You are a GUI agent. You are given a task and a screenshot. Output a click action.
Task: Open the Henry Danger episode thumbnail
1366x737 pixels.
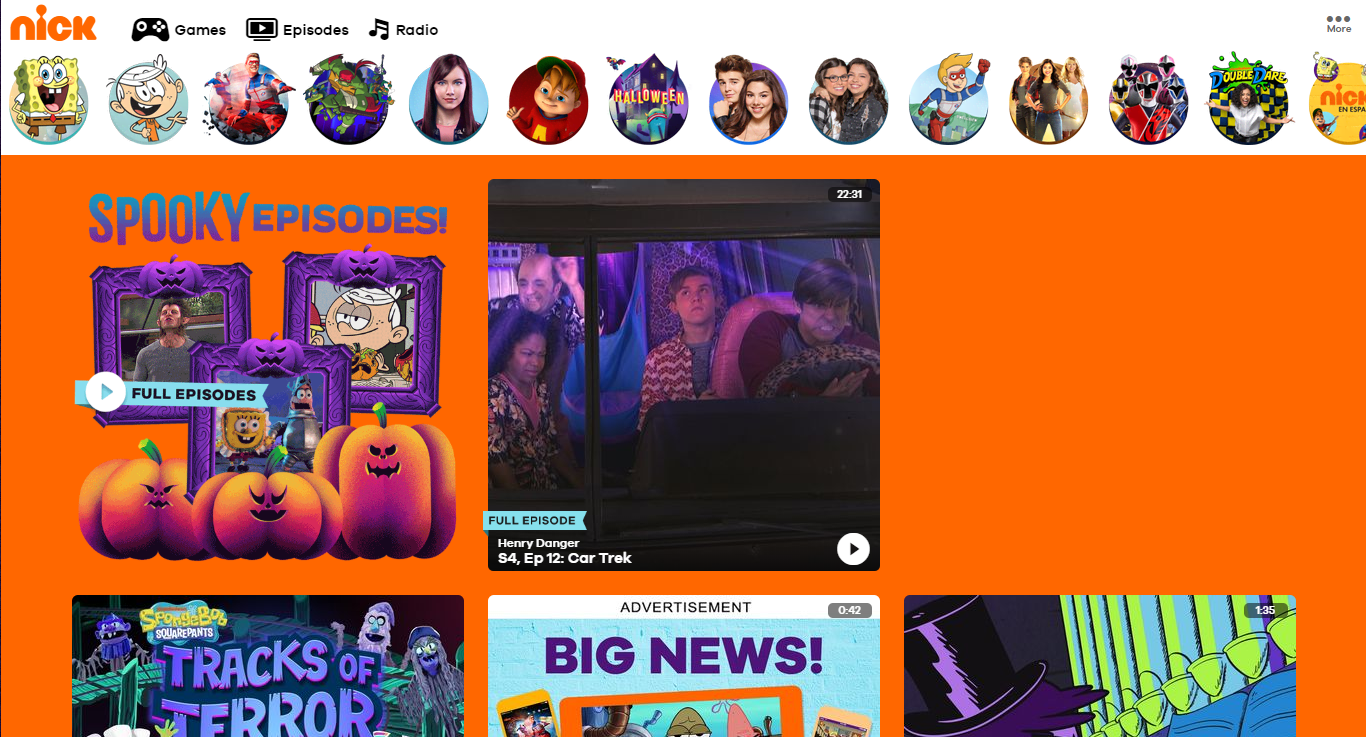click(x=684, y=375)
